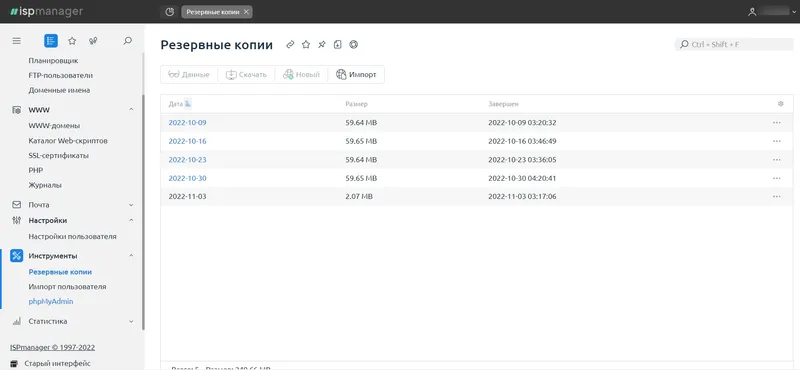This screenshot has height=370, width=800.
Task: Pin the Резервные копии page
Action: coord(321,45)
